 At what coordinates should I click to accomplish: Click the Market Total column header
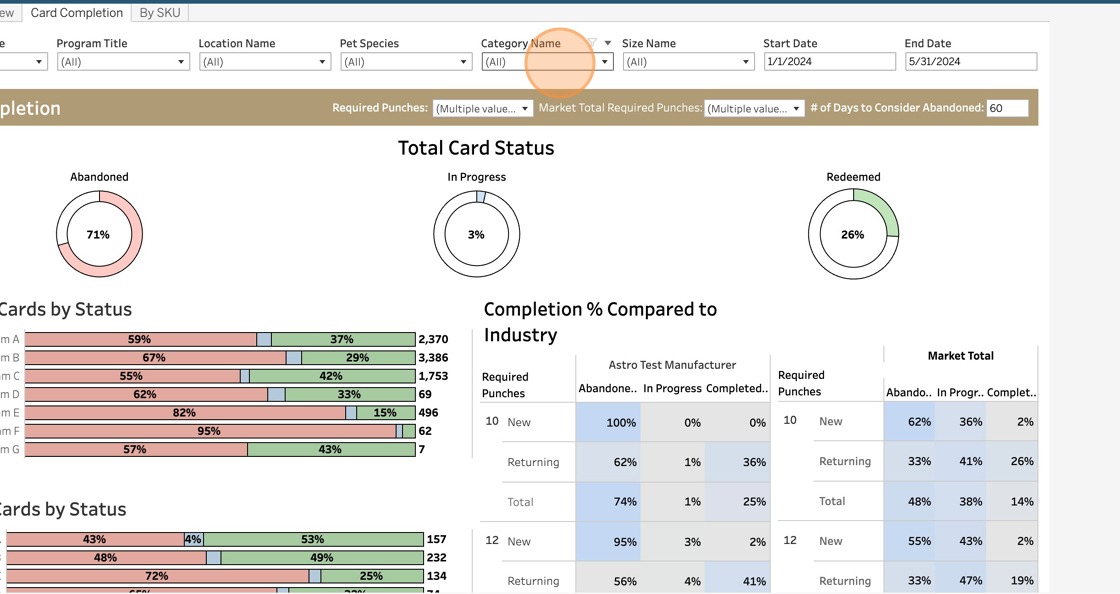(x=960, y=356)
